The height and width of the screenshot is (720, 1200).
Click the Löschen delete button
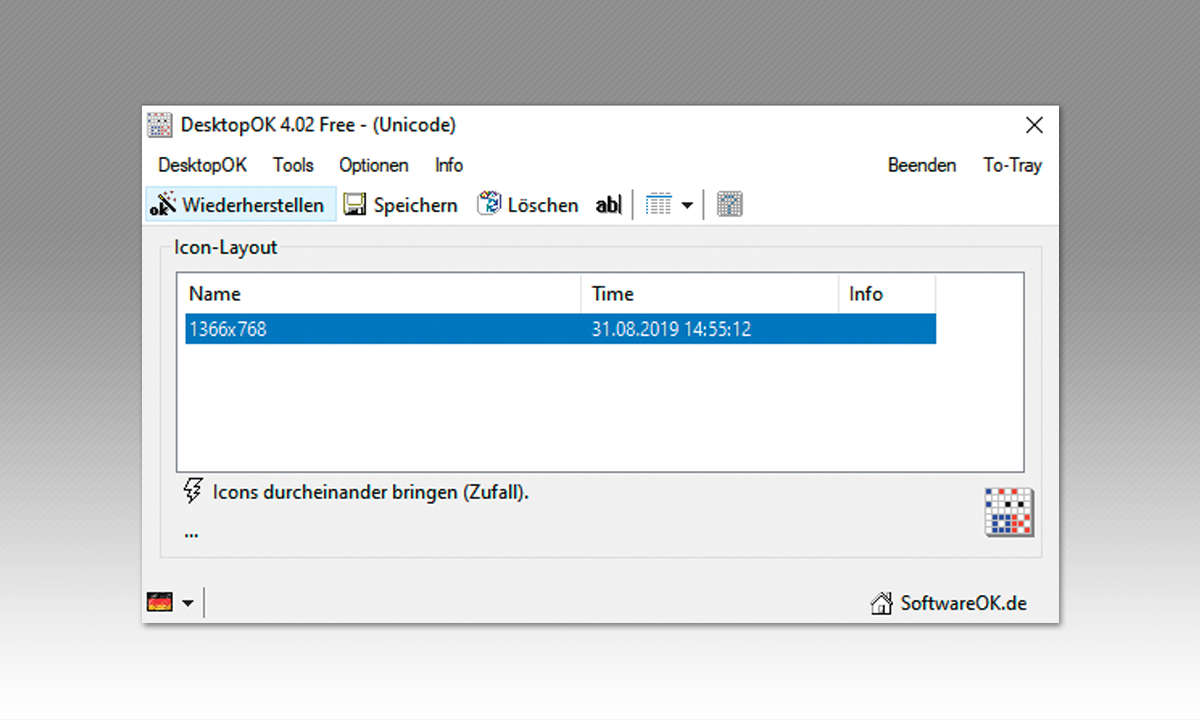(527, 205)
